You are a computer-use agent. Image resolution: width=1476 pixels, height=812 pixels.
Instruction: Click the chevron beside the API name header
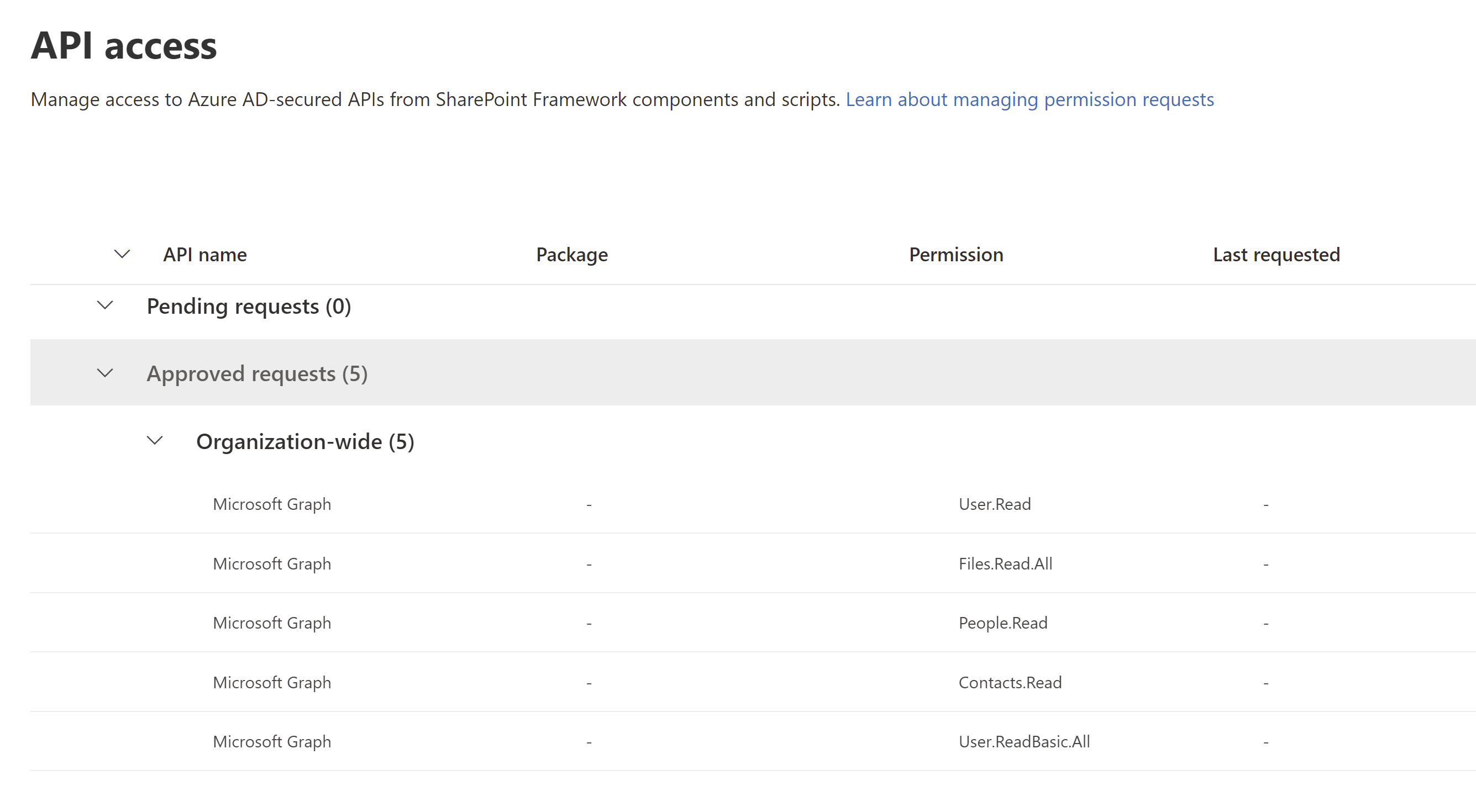pos(122,254)
